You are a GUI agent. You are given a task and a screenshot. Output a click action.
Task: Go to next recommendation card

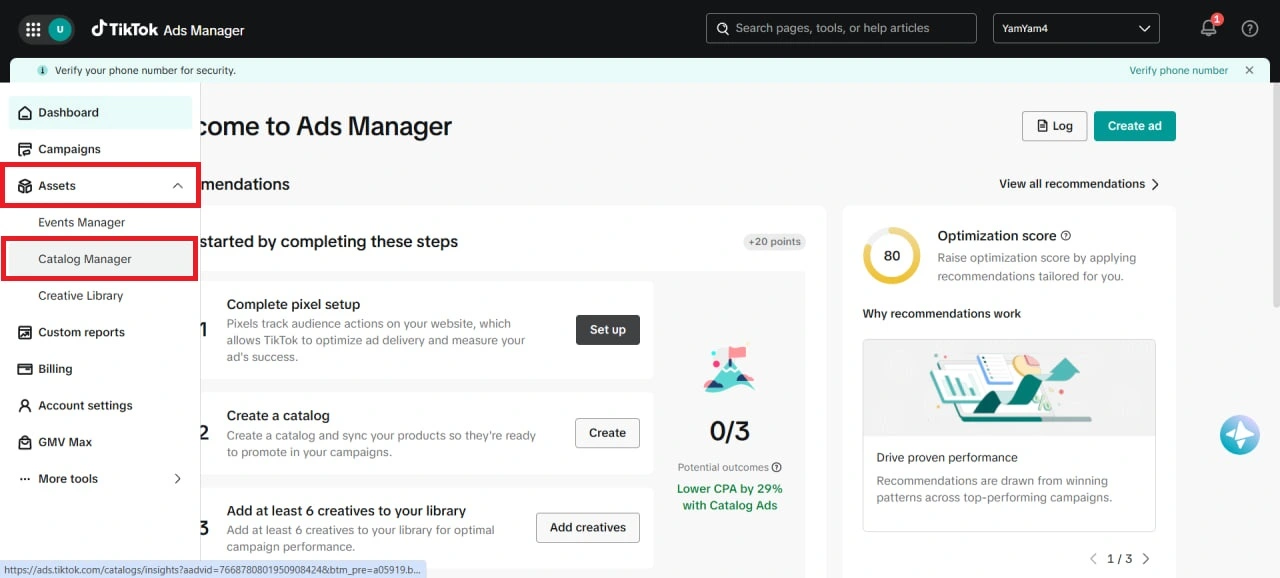point(1146,559)
